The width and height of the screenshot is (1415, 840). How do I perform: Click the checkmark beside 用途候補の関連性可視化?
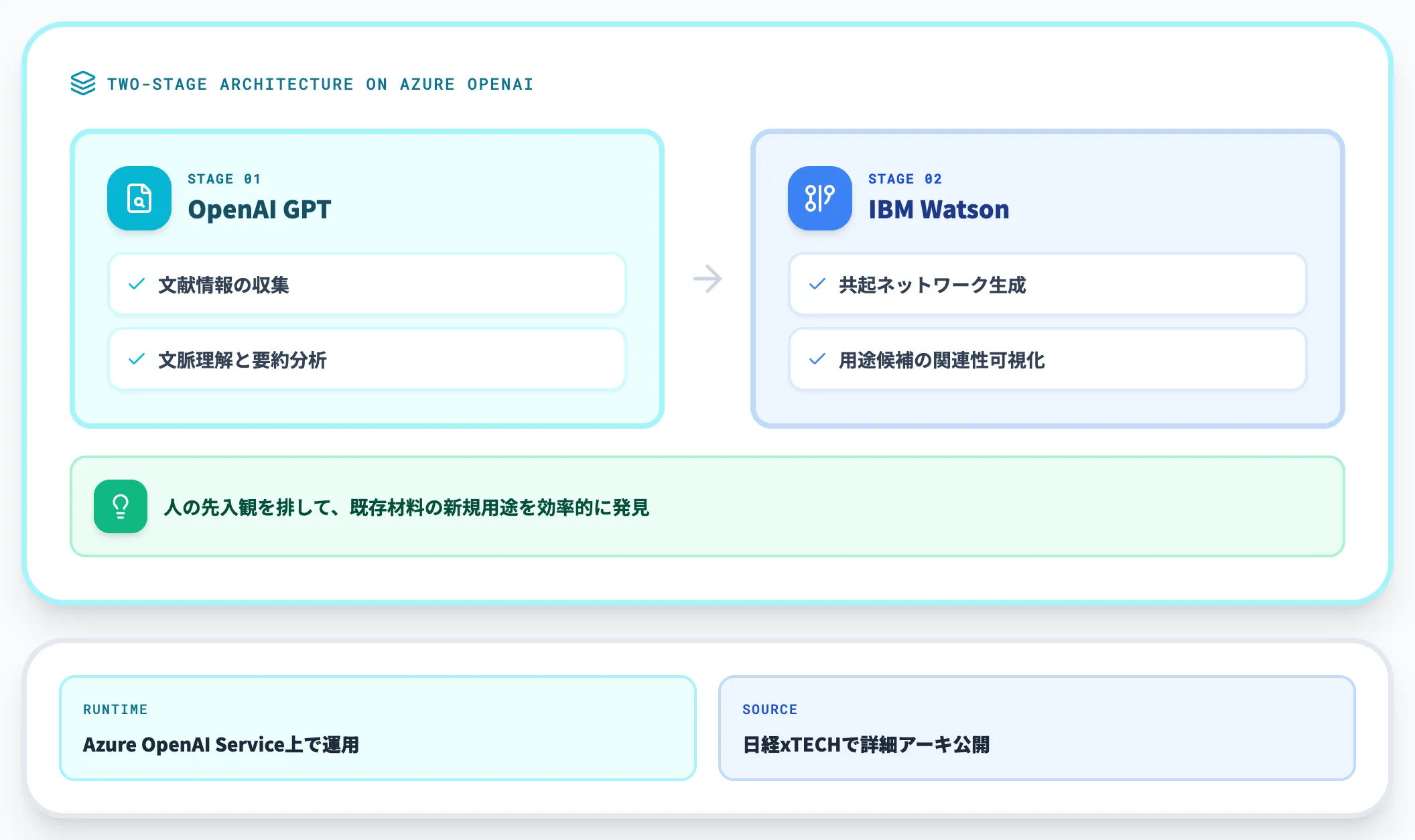tap(817, 359)
